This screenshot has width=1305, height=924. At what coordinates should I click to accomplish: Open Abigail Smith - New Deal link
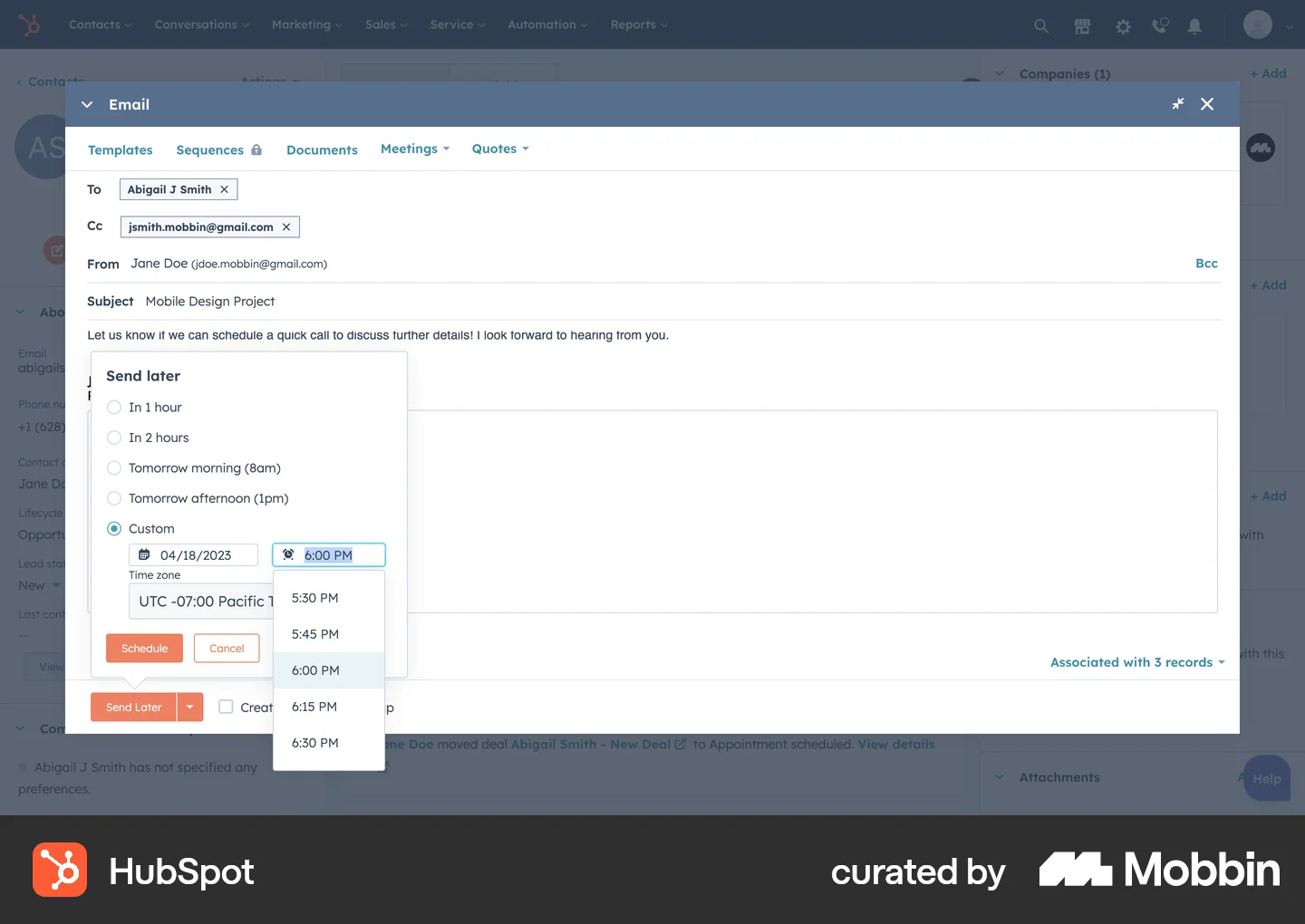tap(598, 744)
